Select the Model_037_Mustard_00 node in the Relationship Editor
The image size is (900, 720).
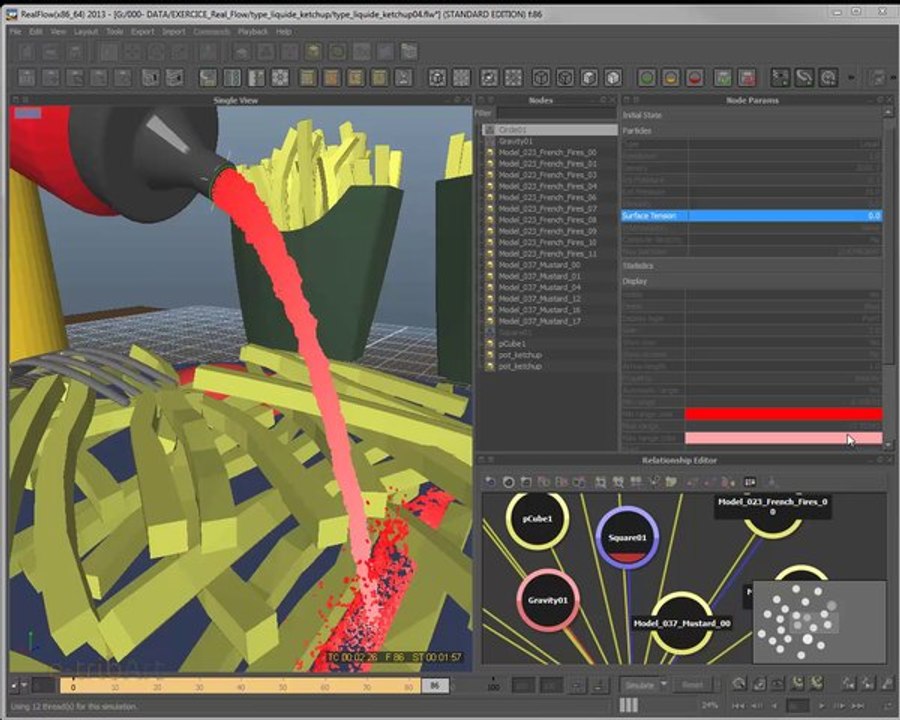click(682, 624)
